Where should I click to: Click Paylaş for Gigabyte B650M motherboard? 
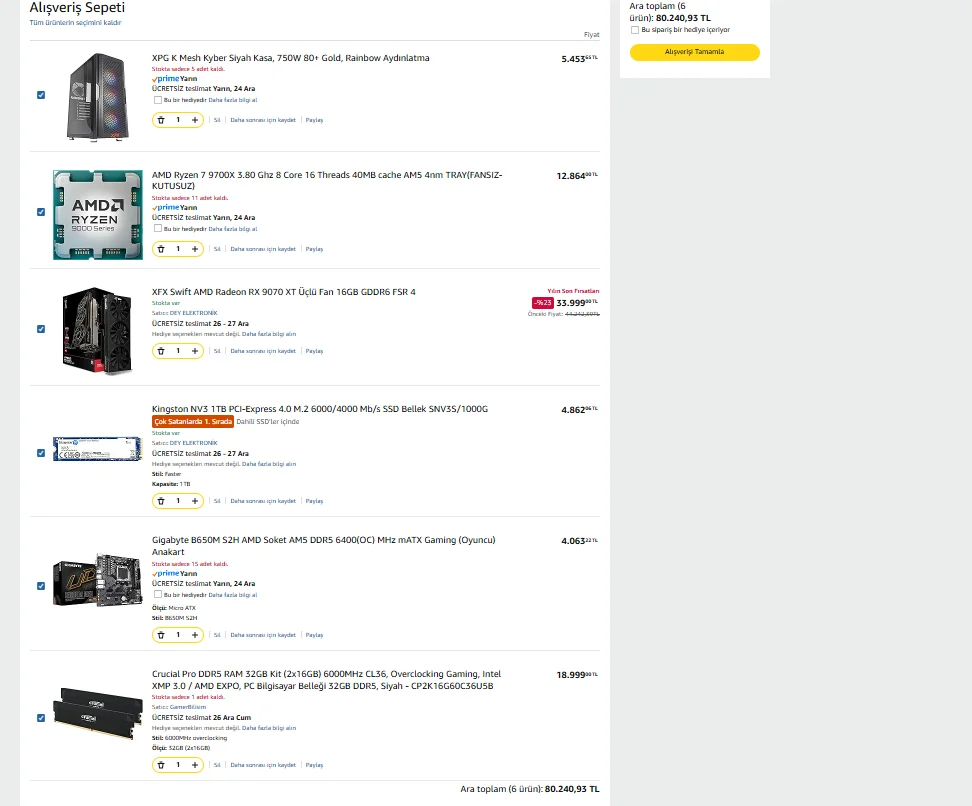point(314,635)
